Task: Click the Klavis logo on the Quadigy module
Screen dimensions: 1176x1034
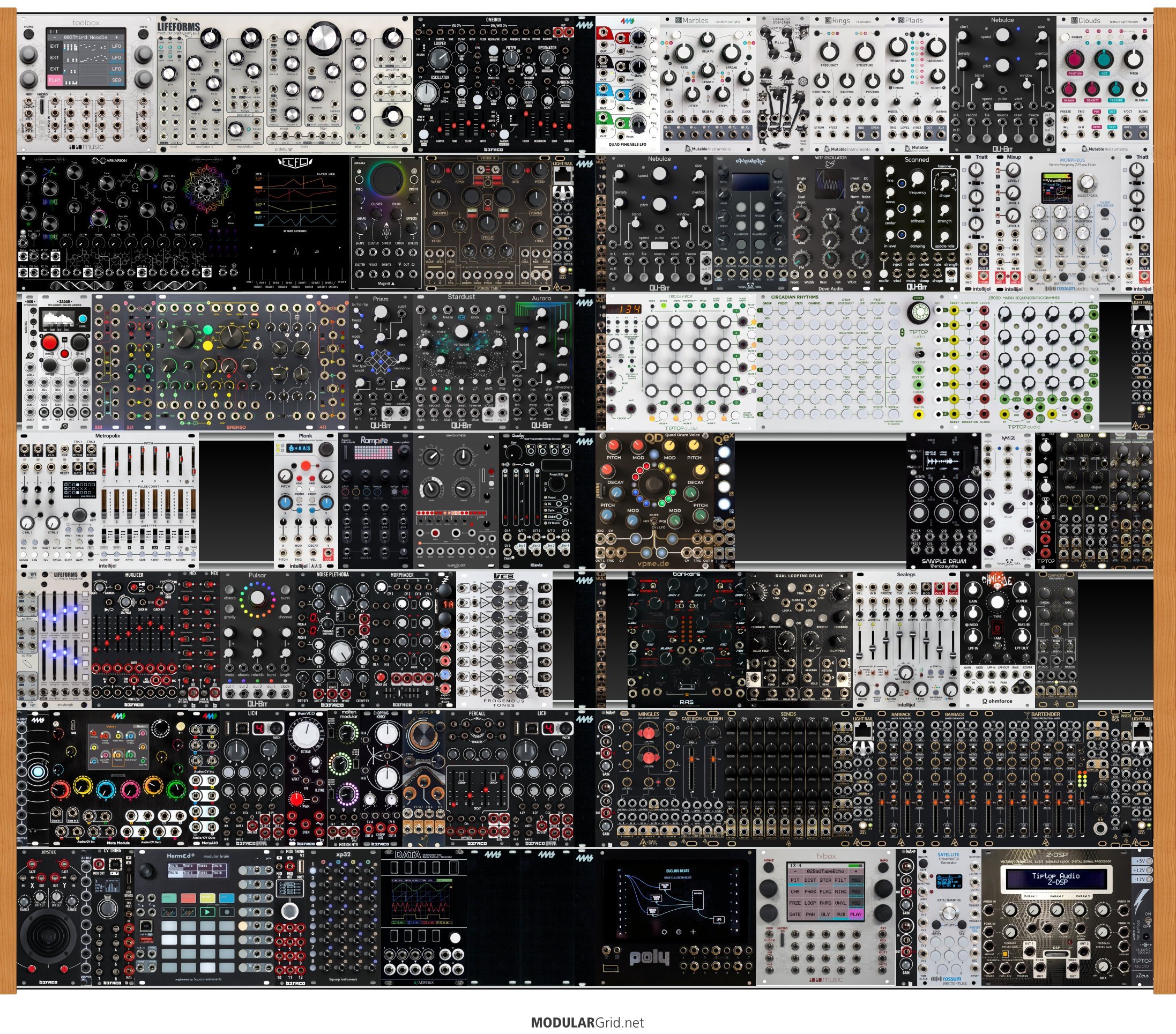Action: [535, 565]
